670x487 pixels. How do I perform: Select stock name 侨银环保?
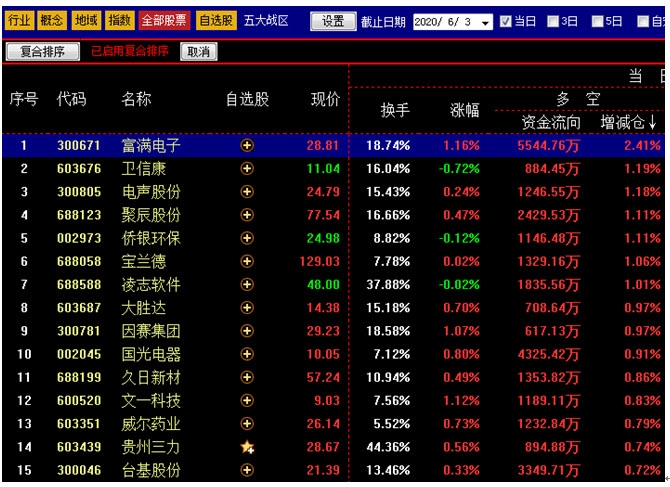151,238
